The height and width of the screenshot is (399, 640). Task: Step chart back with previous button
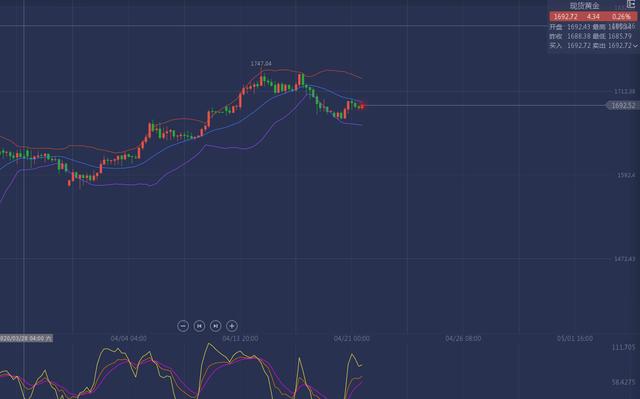199,326
